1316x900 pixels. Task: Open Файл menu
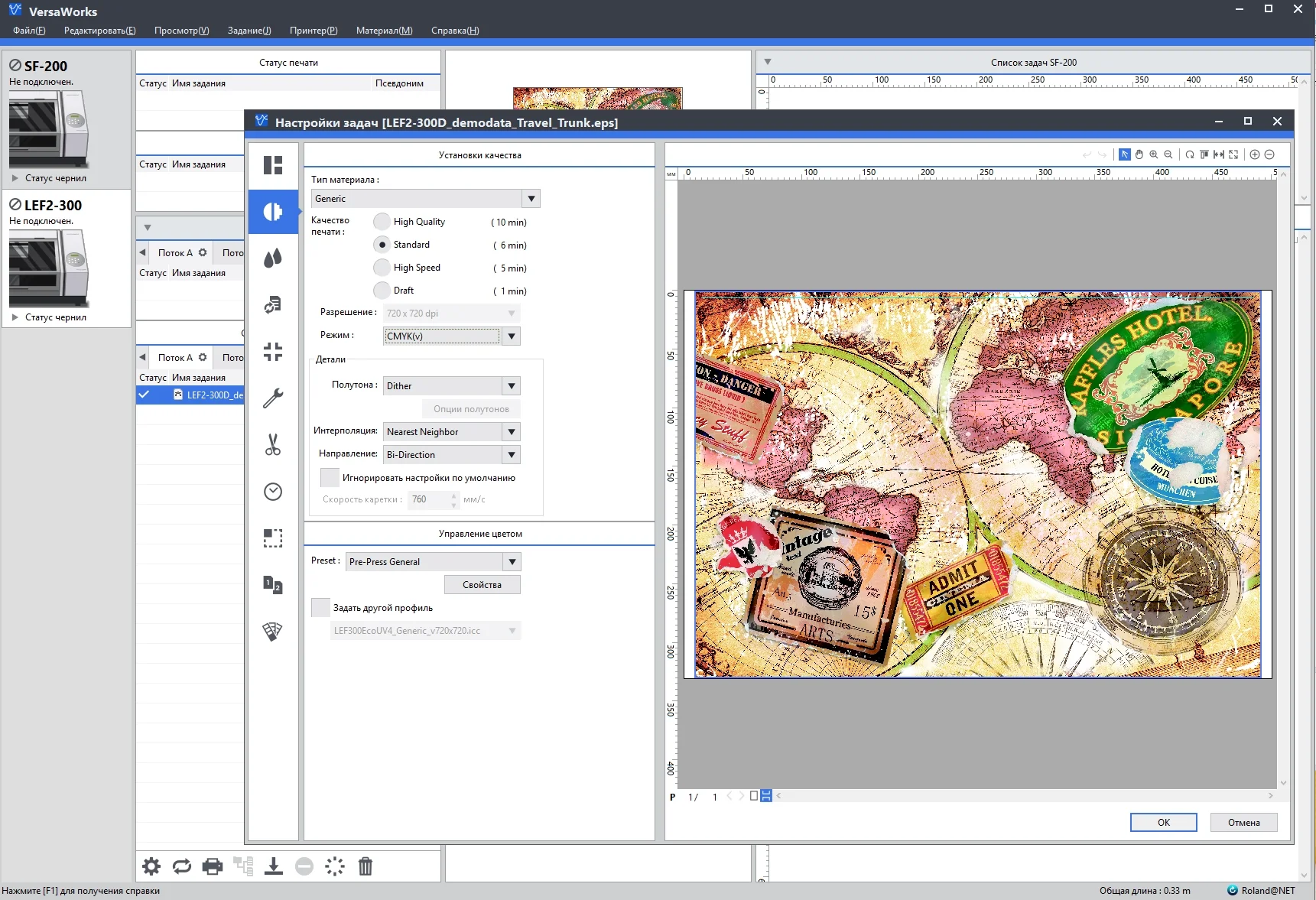click(29, 31)
